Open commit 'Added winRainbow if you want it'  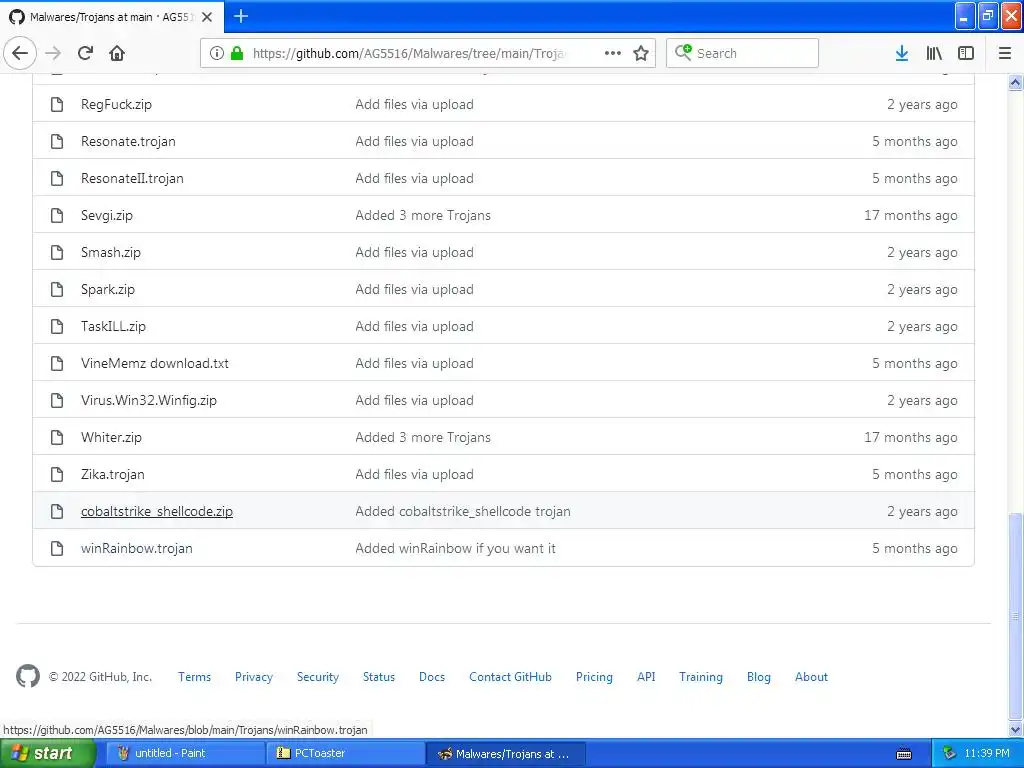click(455, 549)
